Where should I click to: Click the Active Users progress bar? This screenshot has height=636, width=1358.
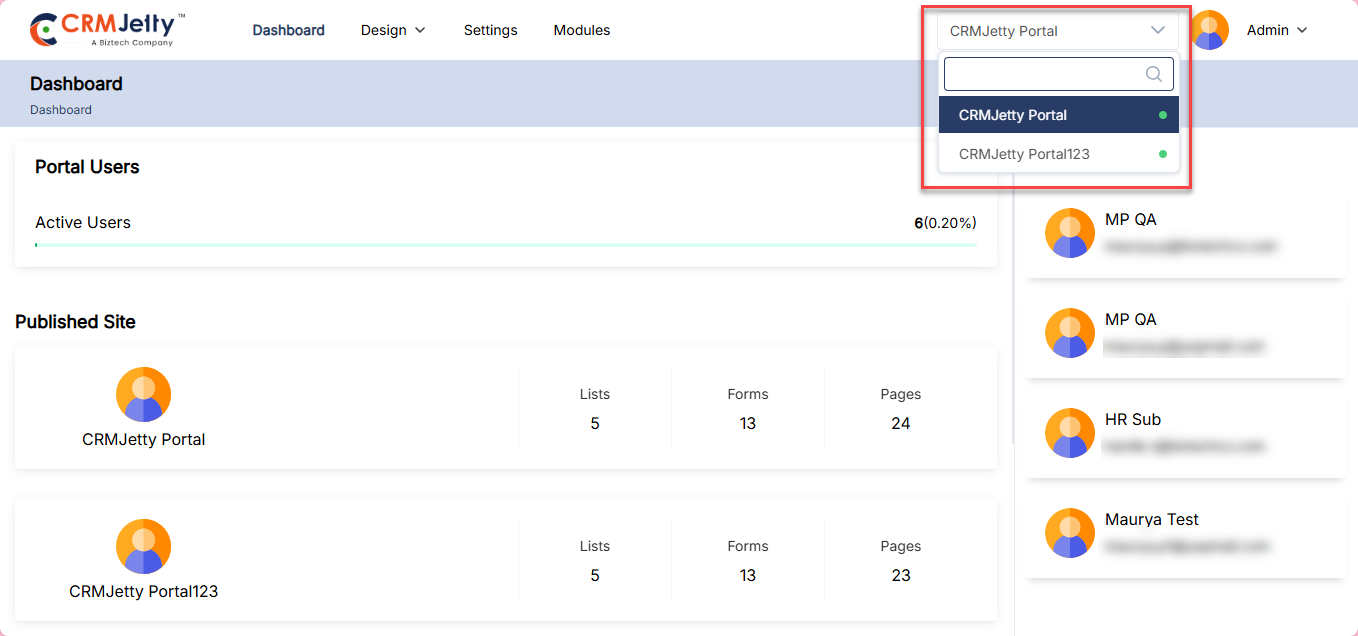(x=505, y=244)
